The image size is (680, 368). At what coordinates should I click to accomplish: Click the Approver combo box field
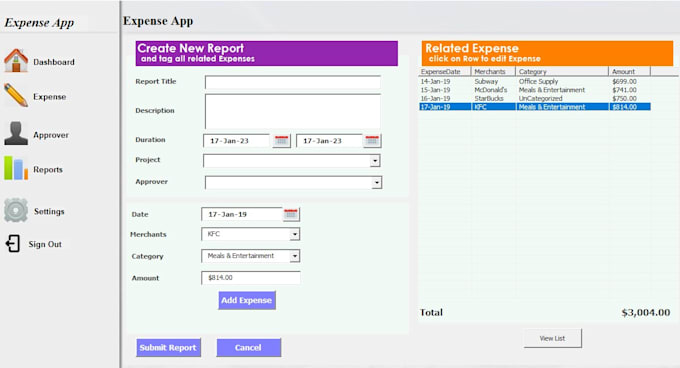pos(294,182)
